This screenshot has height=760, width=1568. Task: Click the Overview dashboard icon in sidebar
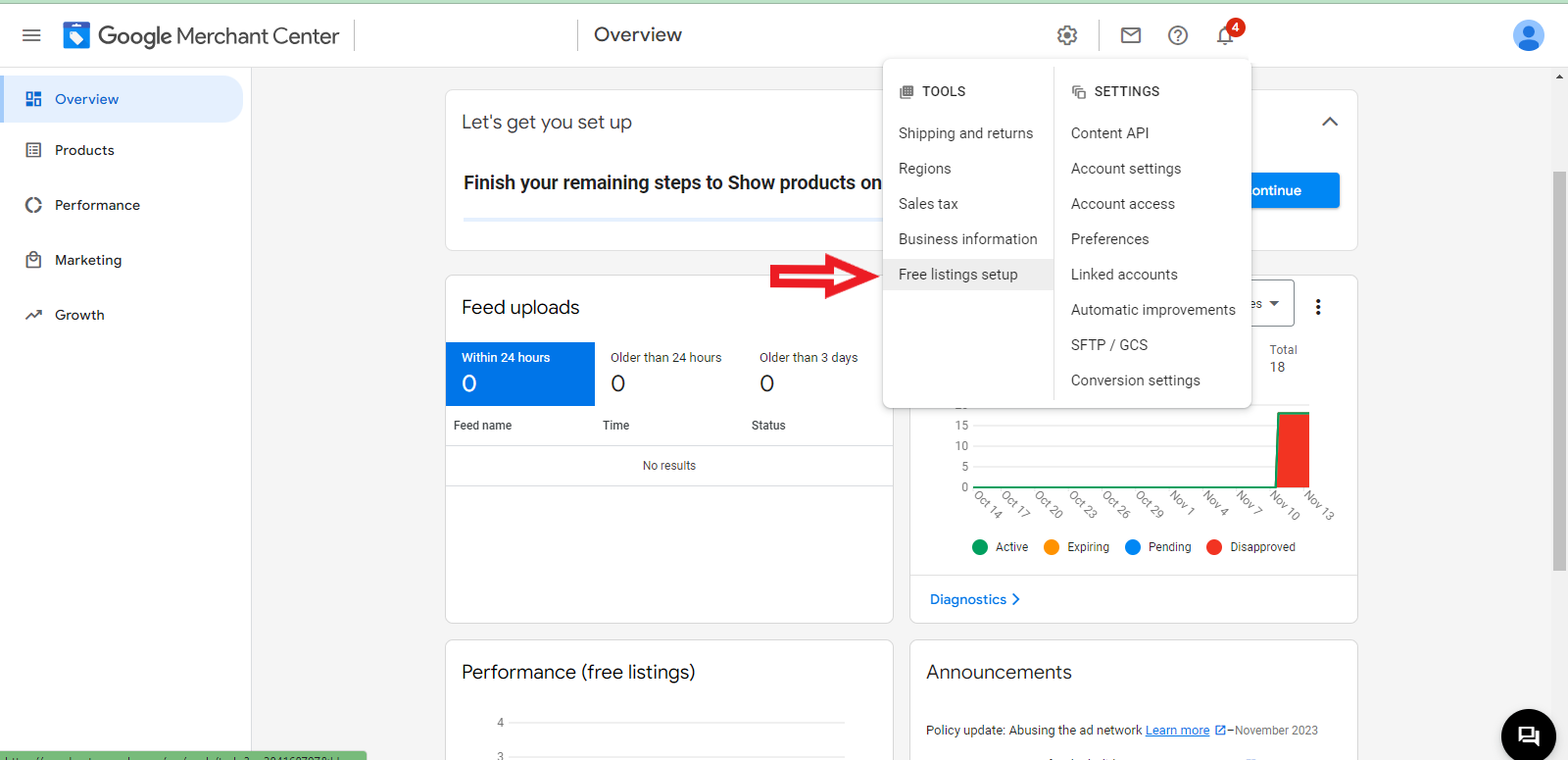tap(33, 99)
